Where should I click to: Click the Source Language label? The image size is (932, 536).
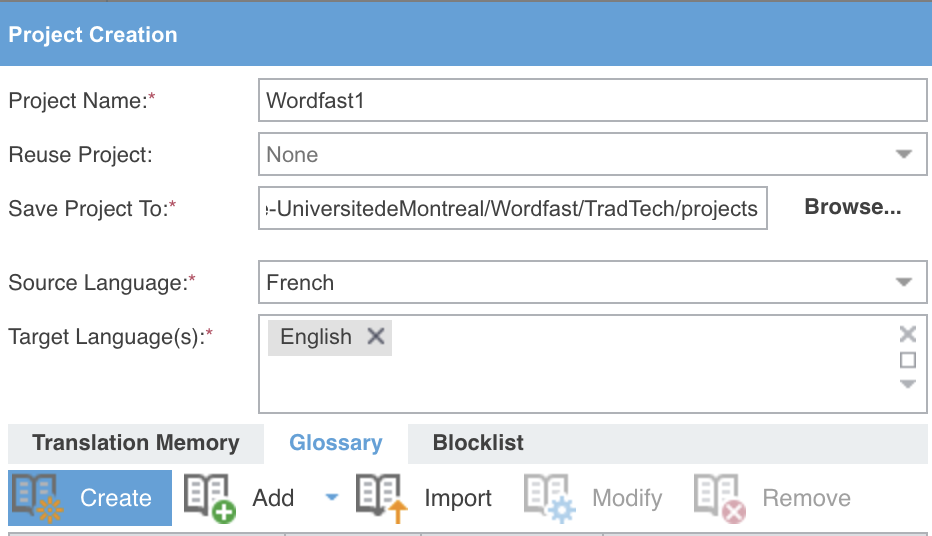coord(102,283)
